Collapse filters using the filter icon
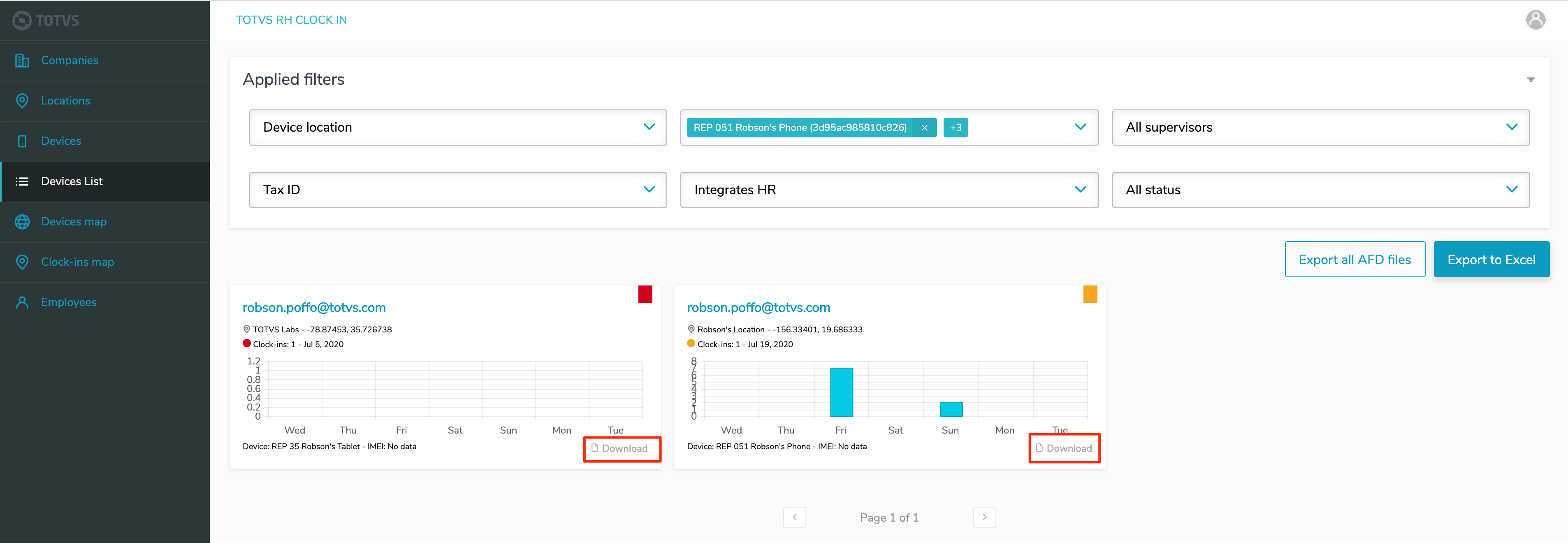The image size is (1568, 543). tap(1530, 80)
